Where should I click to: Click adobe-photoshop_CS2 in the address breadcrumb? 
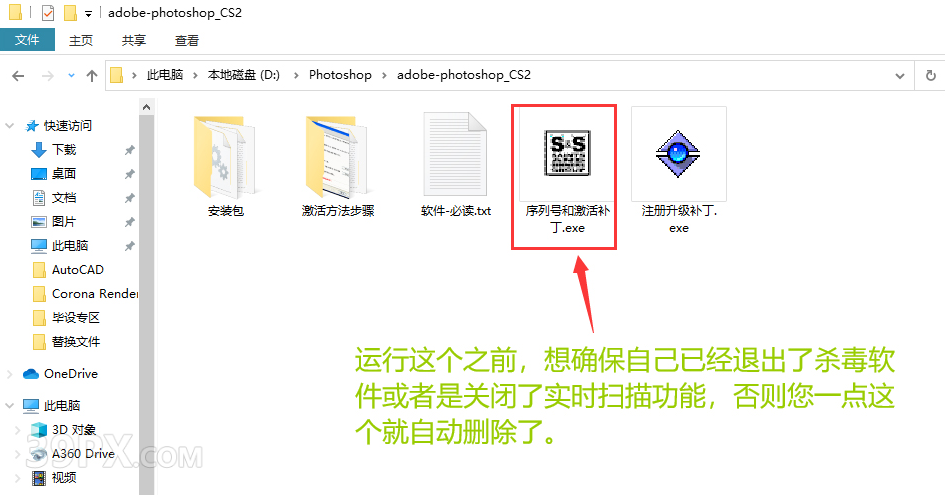[463, 75]
